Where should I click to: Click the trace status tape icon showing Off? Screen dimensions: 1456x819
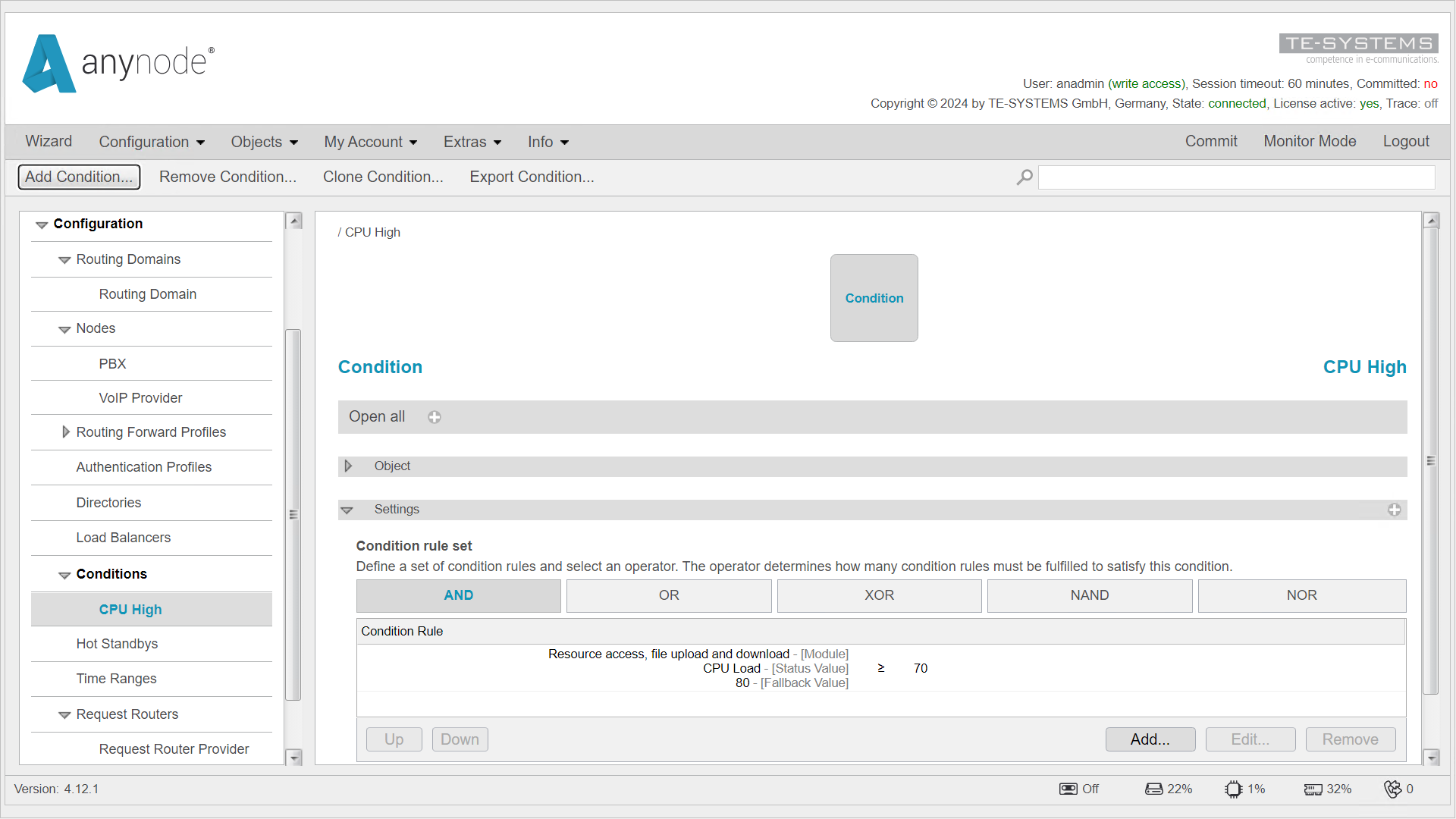(1068, 789)
